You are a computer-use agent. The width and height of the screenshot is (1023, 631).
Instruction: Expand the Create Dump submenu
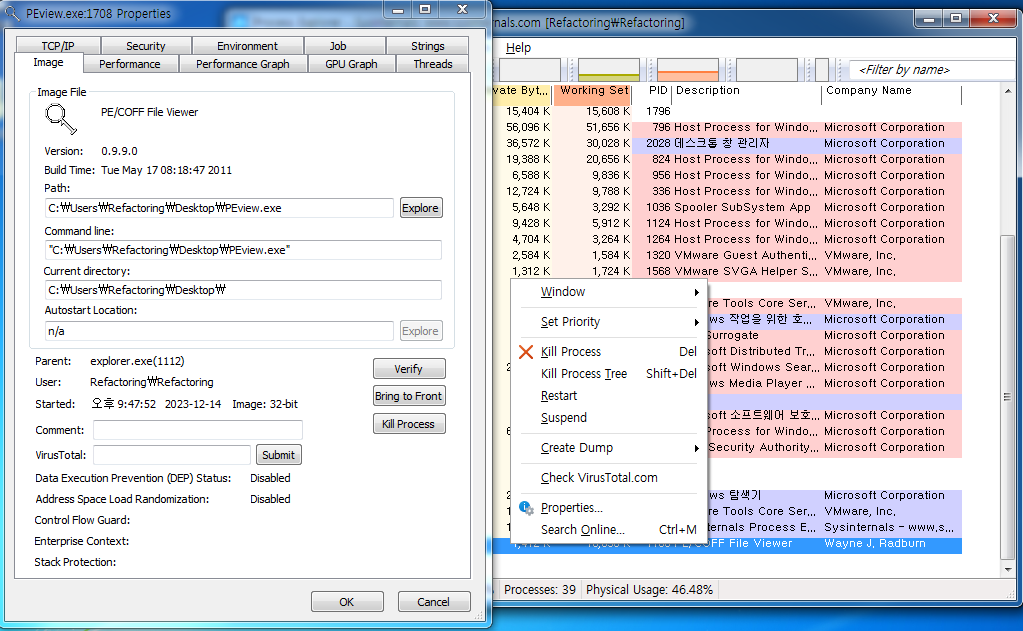pos(609,448)
